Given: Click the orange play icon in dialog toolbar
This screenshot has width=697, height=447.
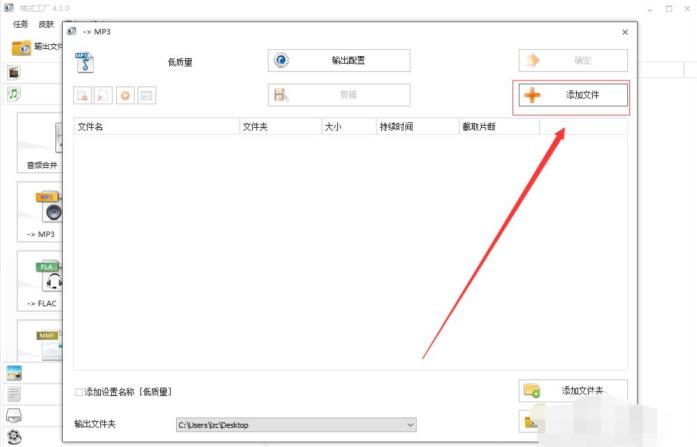Looking at the screenshot, I should [125, 96].
